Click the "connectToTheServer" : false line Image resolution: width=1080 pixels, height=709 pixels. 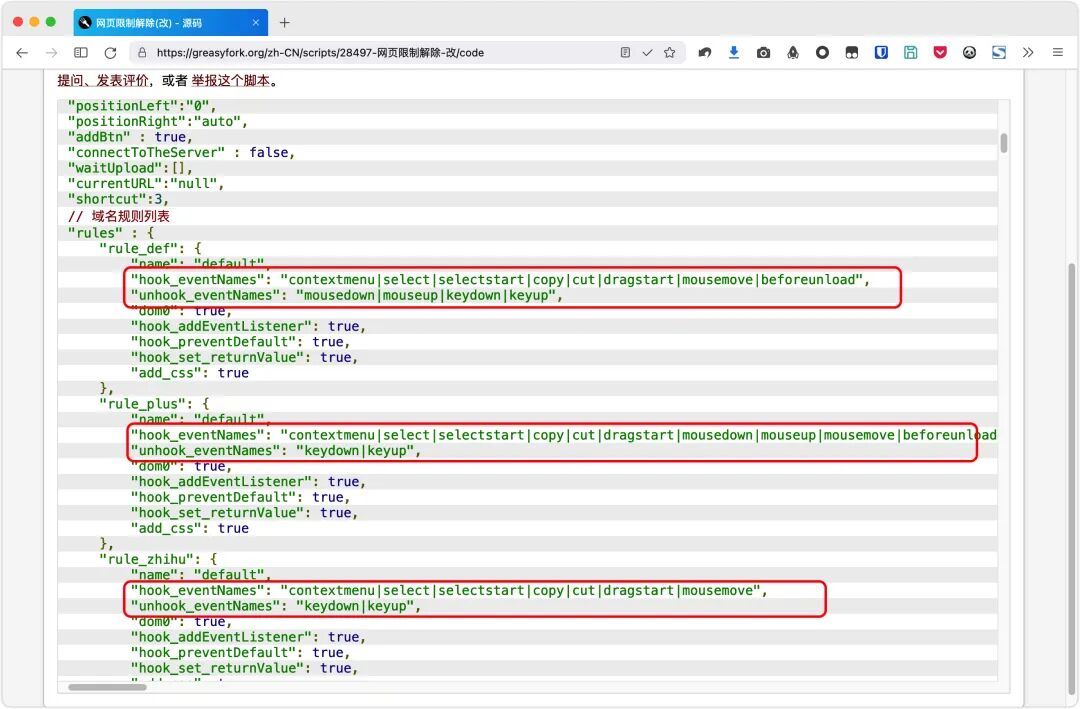coord(181,152)
